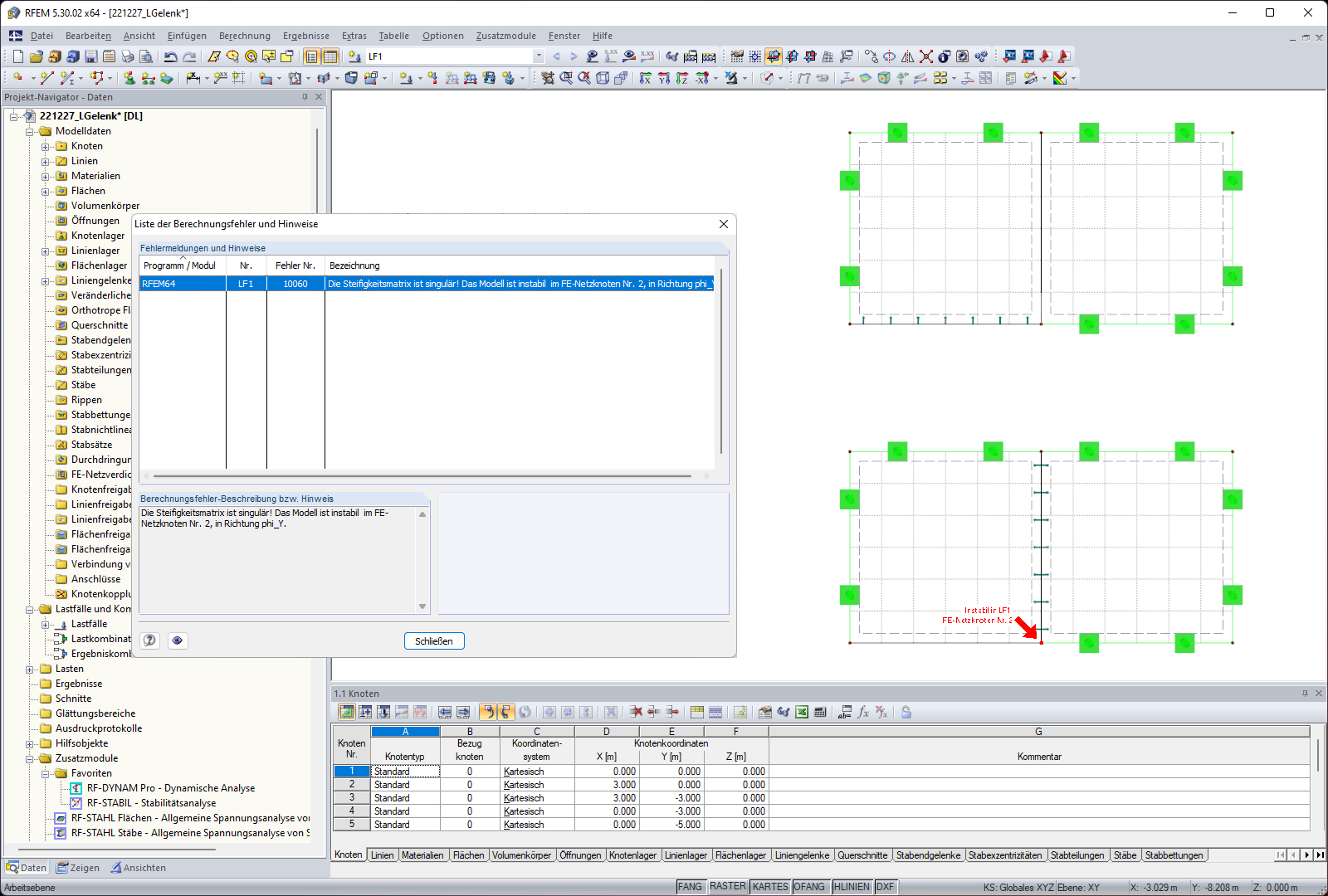Click the Open file folder icon

[x=37, y=56]
